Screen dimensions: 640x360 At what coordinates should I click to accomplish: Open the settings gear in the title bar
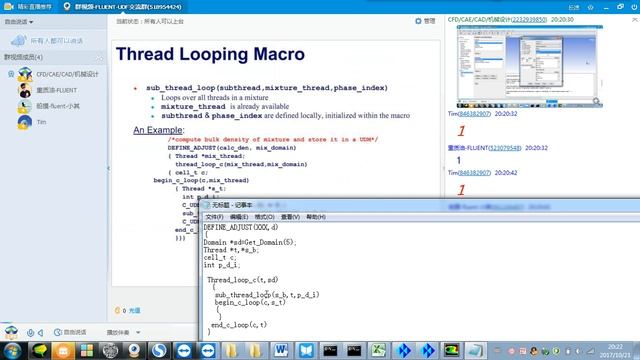590,7
